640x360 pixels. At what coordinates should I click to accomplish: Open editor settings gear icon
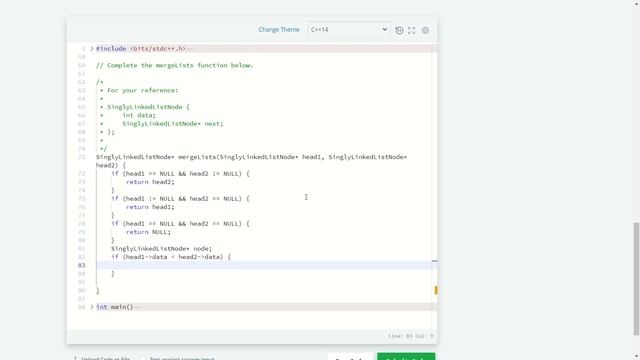pos(425,30)
